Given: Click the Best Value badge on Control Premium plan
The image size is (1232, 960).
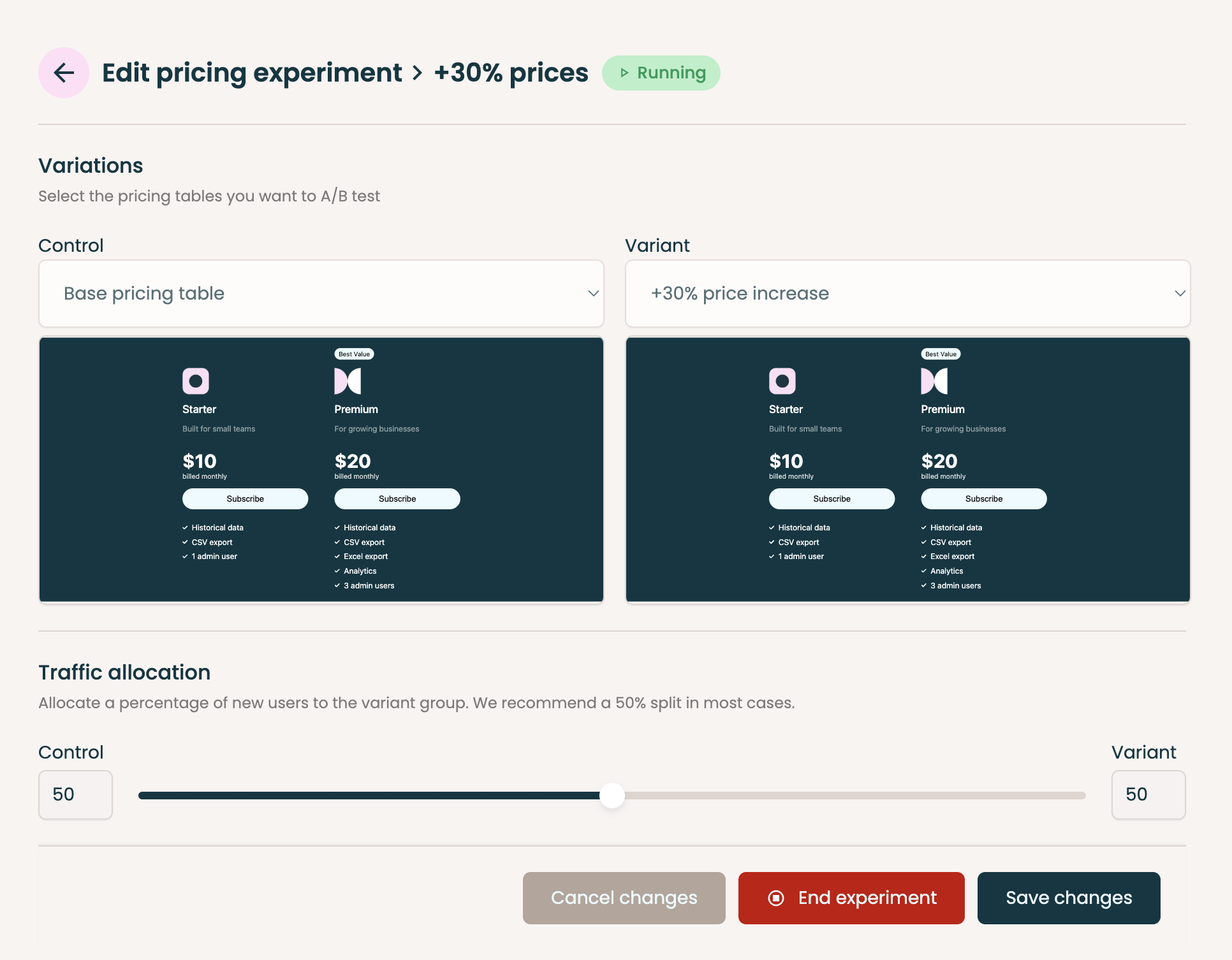Looking at the screenshot, I should tap(354, 354).
